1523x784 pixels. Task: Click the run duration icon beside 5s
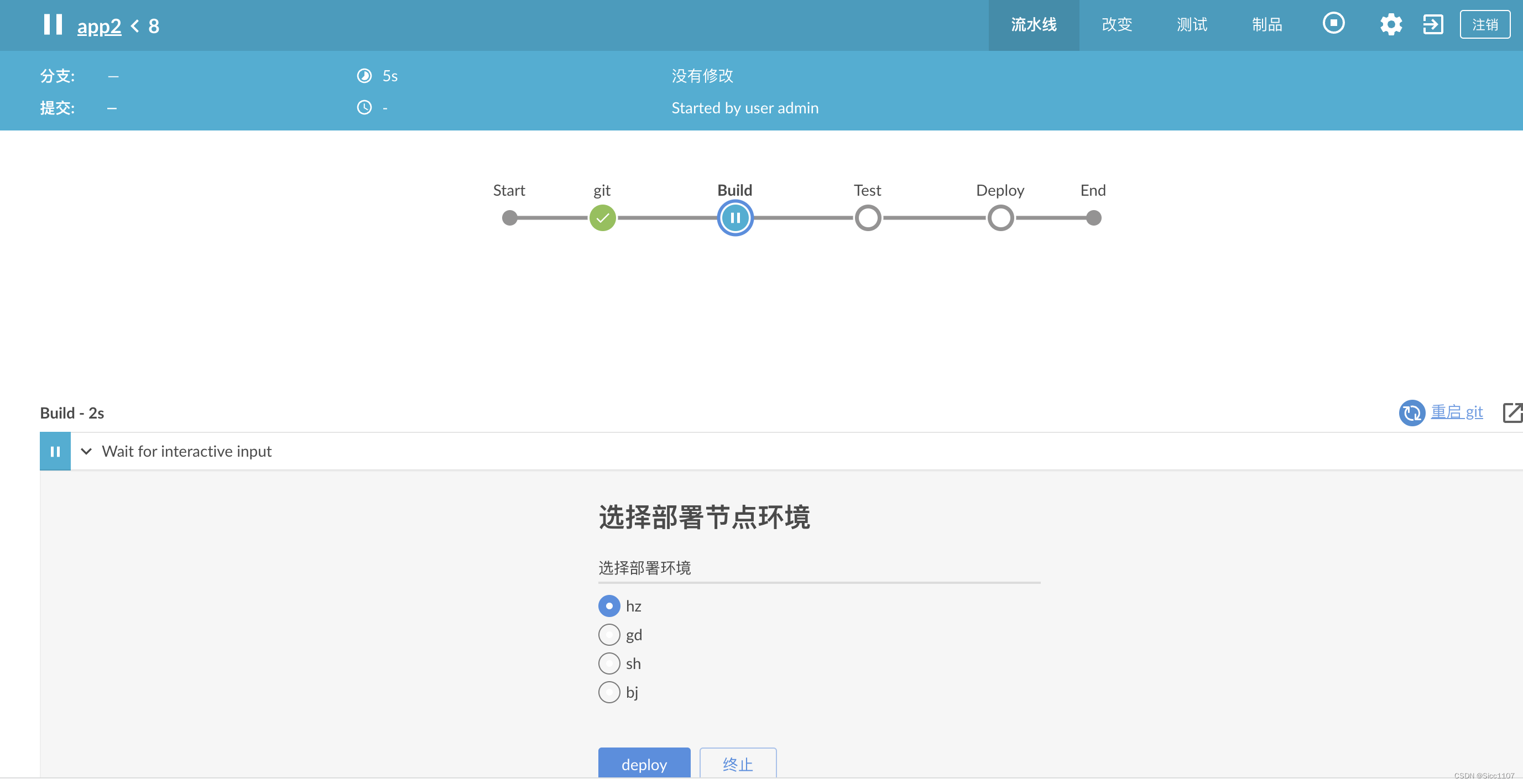[x=364, y=76]
